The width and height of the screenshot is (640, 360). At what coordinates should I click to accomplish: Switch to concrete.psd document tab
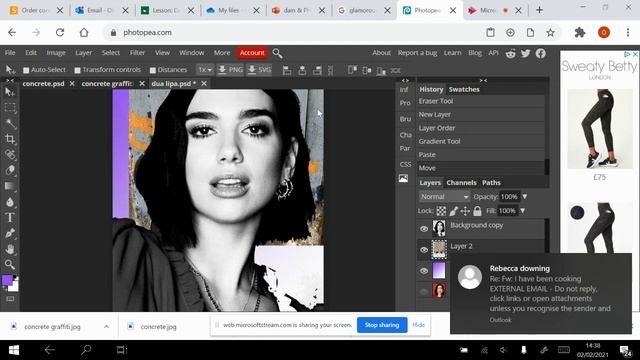[43, 84]
